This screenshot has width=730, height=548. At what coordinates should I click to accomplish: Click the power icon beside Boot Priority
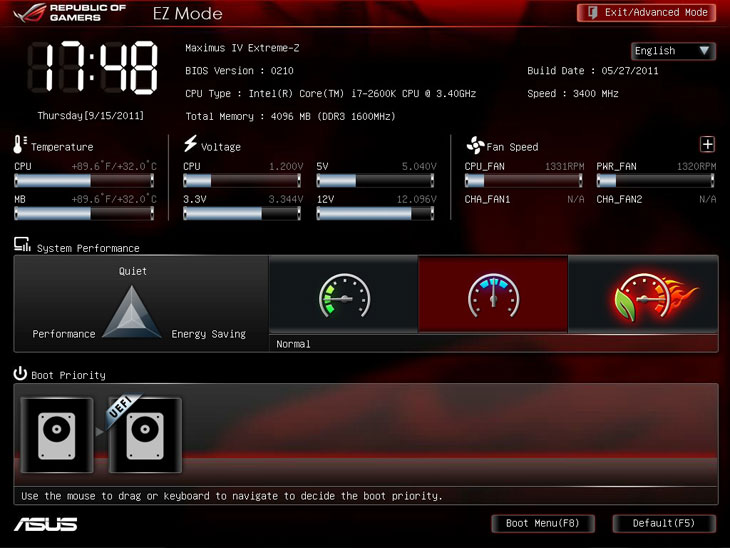(20, 374)
